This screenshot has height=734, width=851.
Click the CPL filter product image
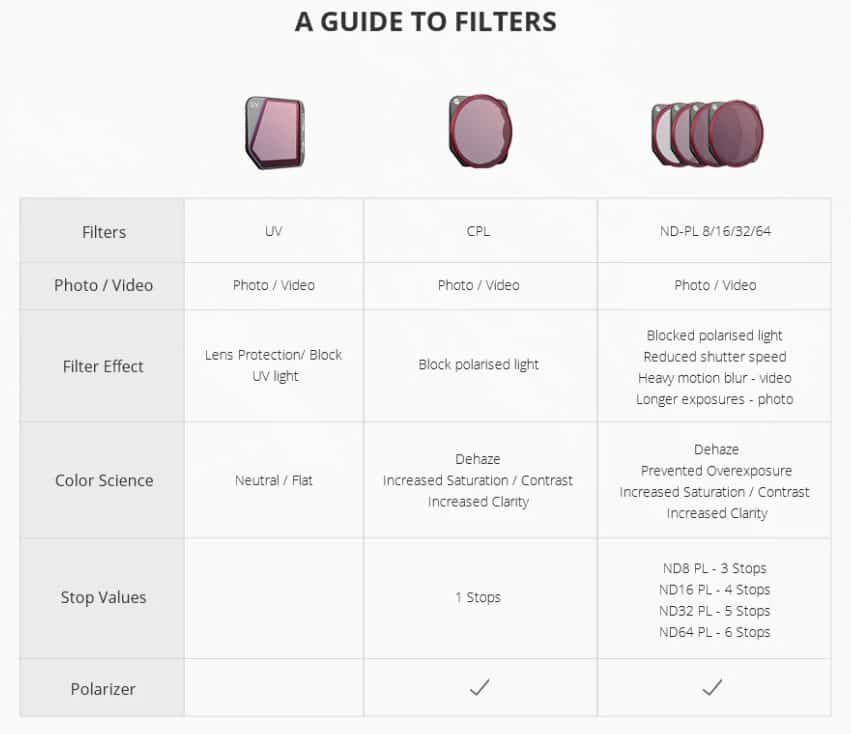pos(480,130)
